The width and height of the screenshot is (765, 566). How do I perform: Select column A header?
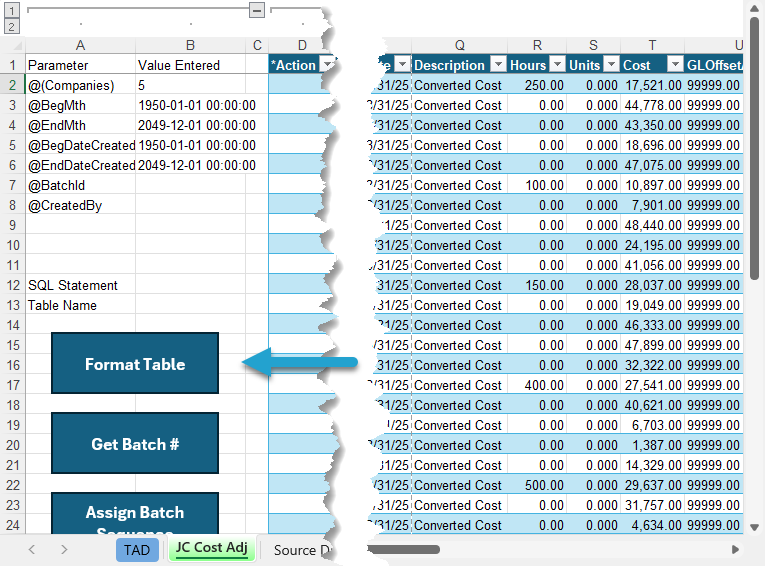click(x=81, y=45)
